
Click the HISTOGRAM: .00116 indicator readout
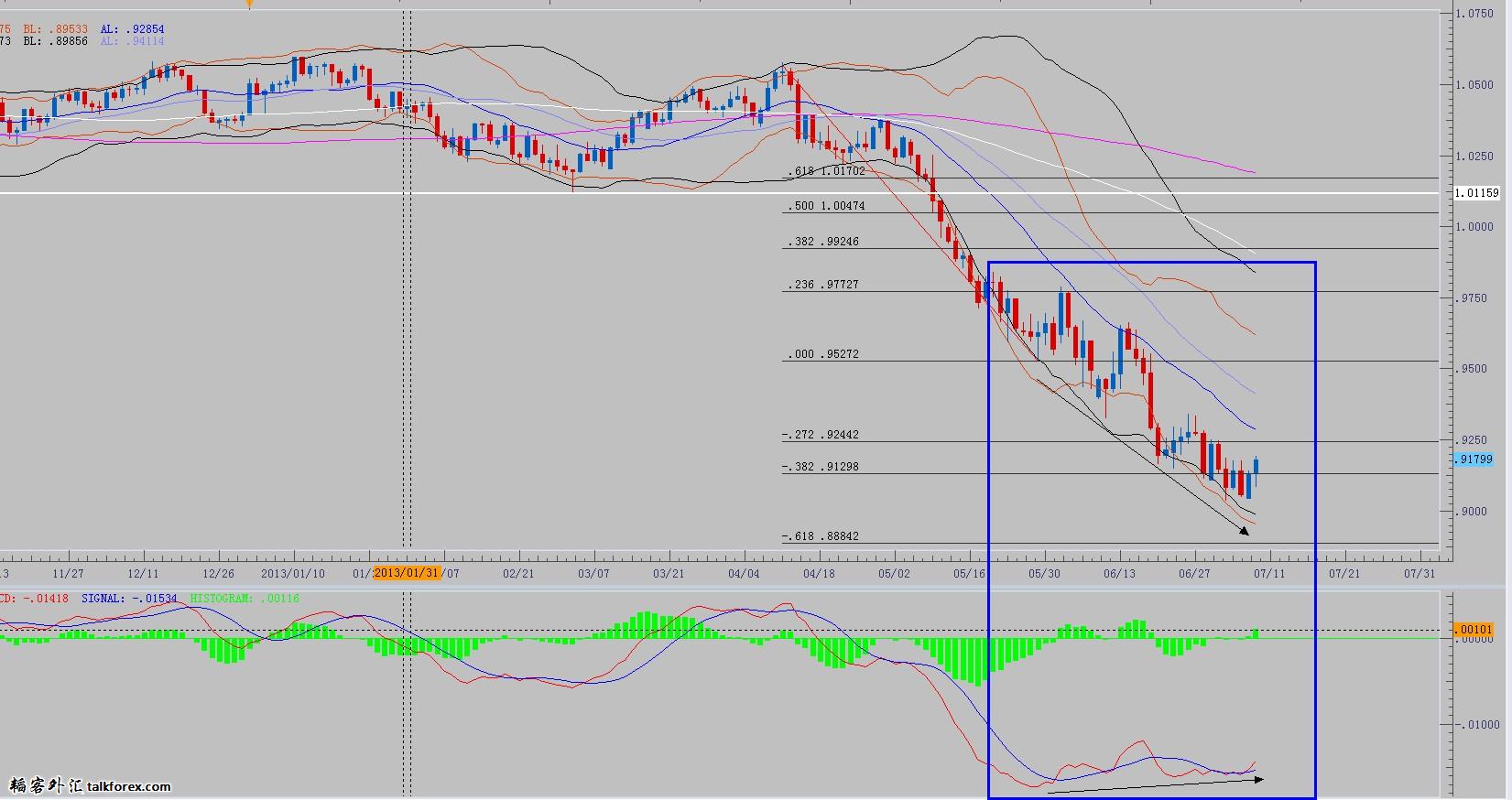[x=245, y=599]
